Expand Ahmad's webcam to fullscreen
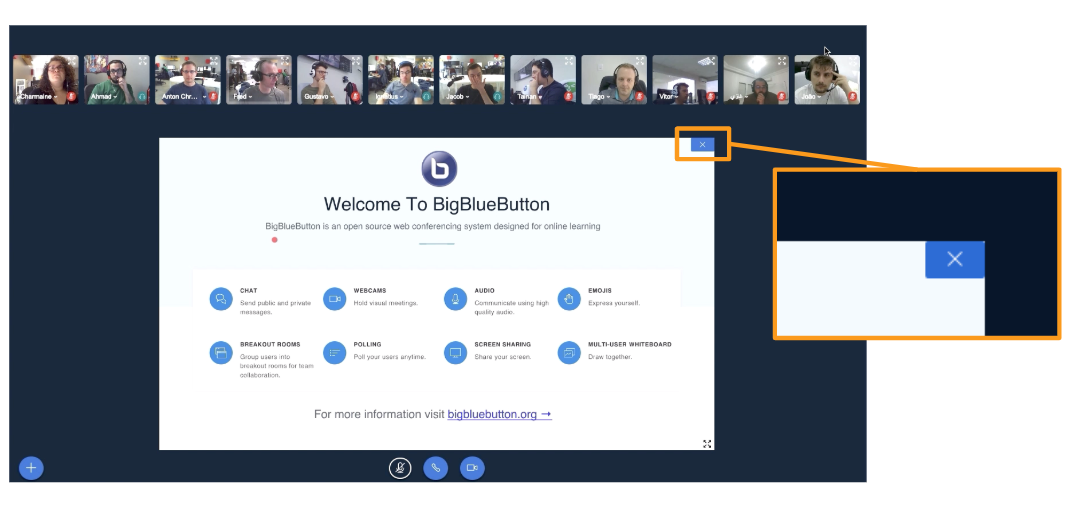 click(x=142, y=61)
